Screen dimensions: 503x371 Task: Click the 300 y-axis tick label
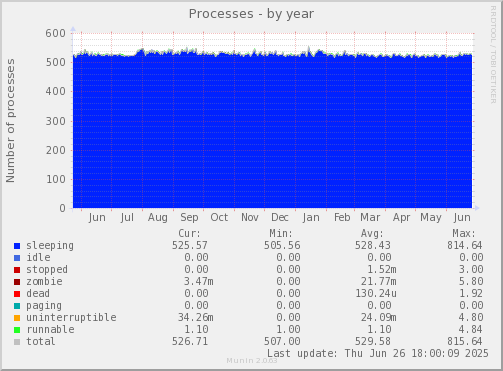point(56,121)
